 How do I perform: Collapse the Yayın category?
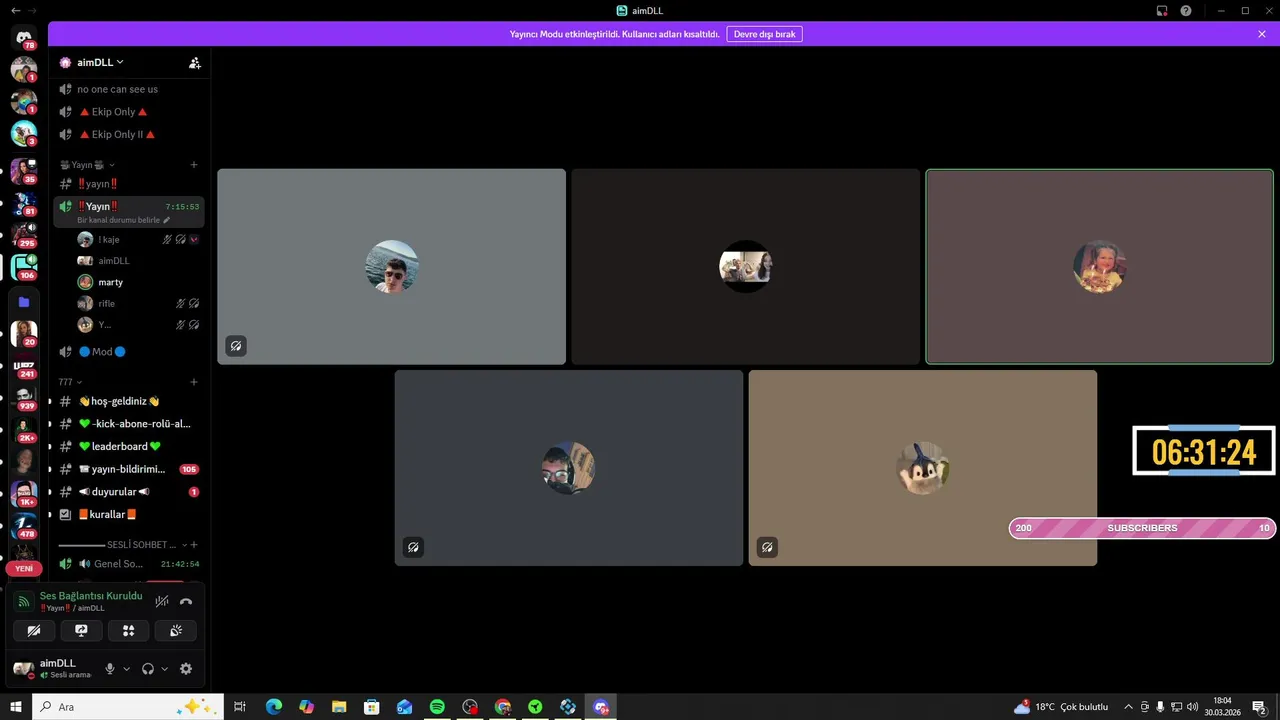click(x=86, y=165)
